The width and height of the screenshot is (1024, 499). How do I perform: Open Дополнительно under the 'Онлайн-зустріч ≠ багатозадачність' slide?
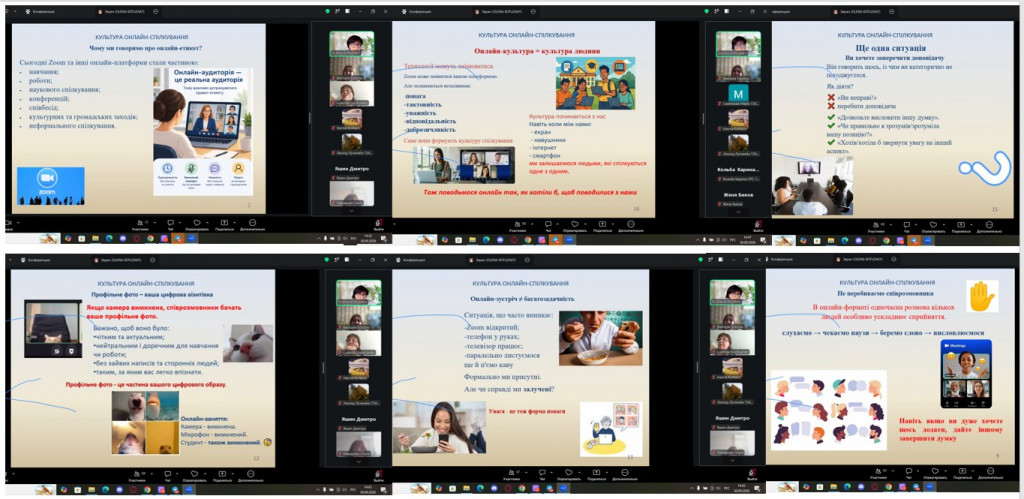click(625, 475)
